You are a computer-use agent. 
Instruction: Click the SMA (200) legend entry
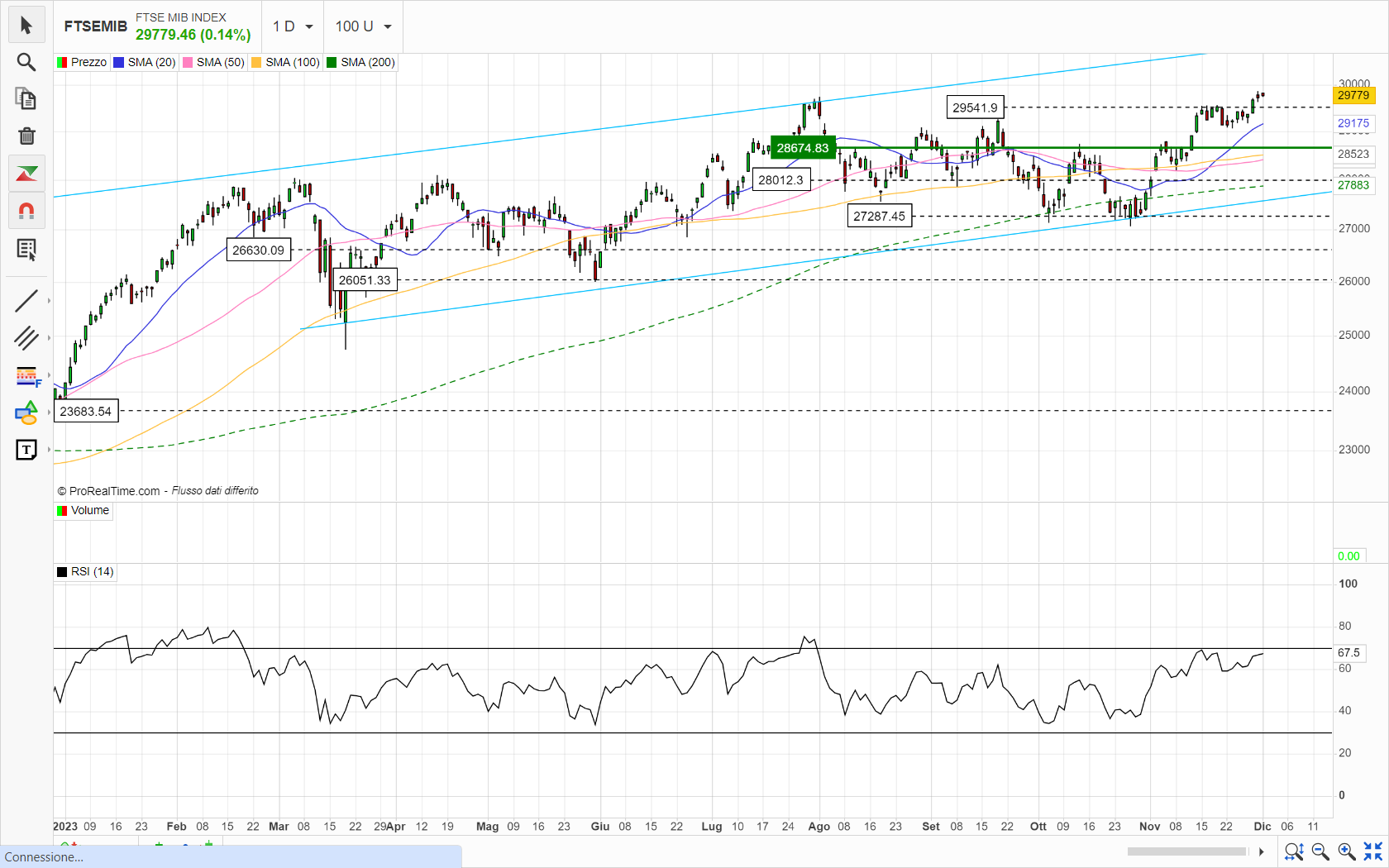[x=361, y=62]
